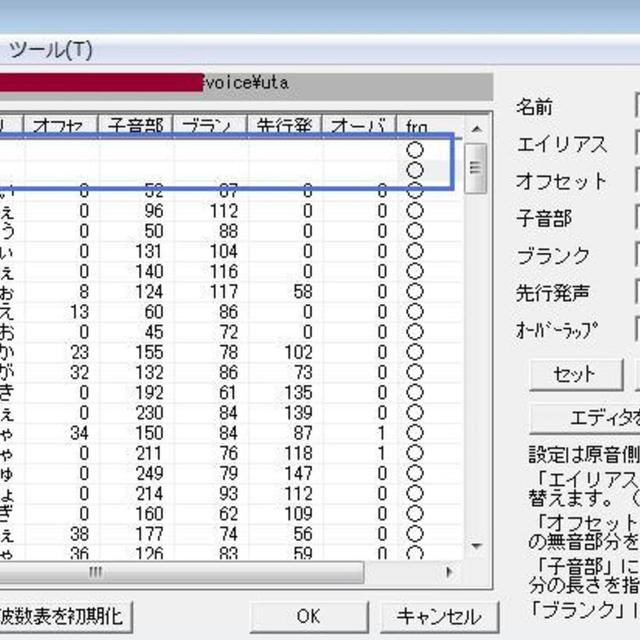Open the ツール(T) menu
Viewport: 640px width, 640px height.
click(x=48, y=50)
